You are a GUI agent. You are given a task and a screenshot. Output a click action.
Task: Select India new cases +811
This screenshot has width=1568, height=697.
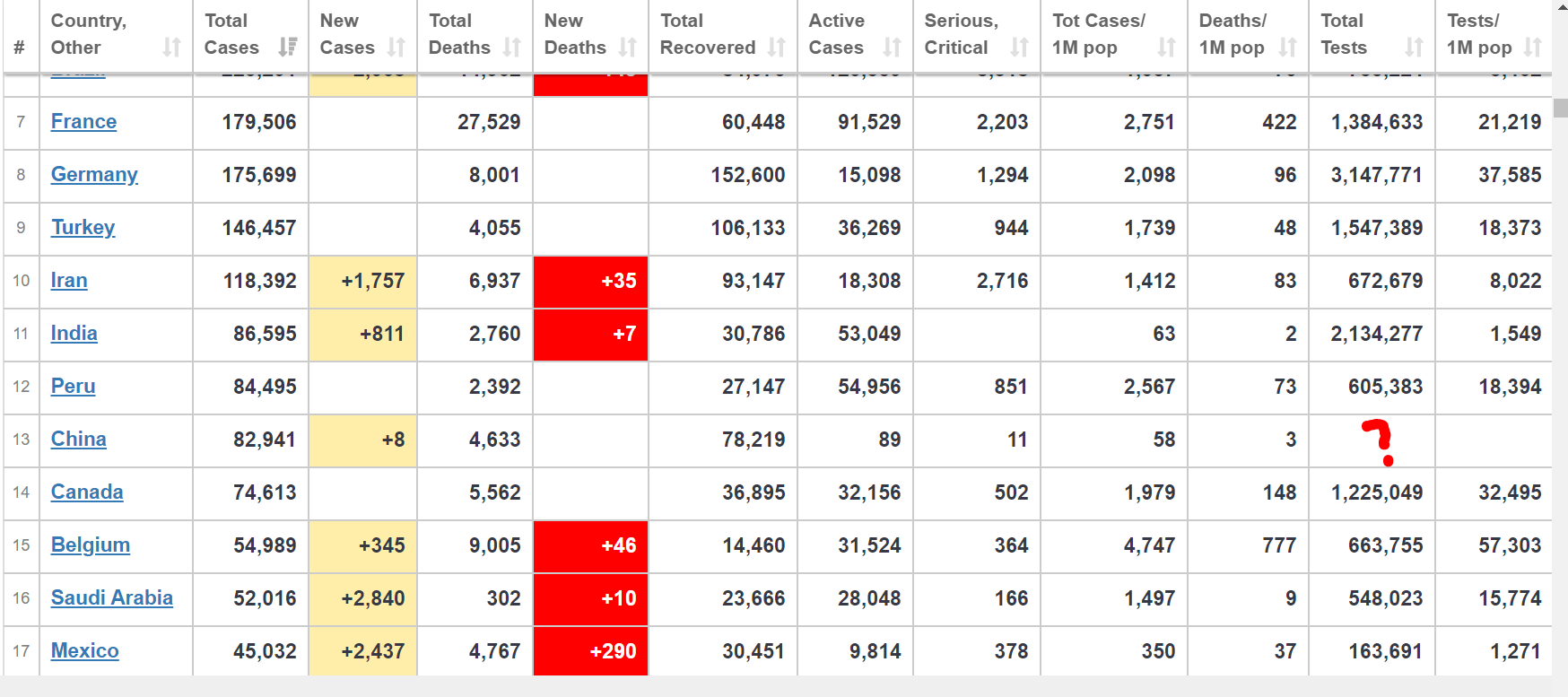pos(382,334)
